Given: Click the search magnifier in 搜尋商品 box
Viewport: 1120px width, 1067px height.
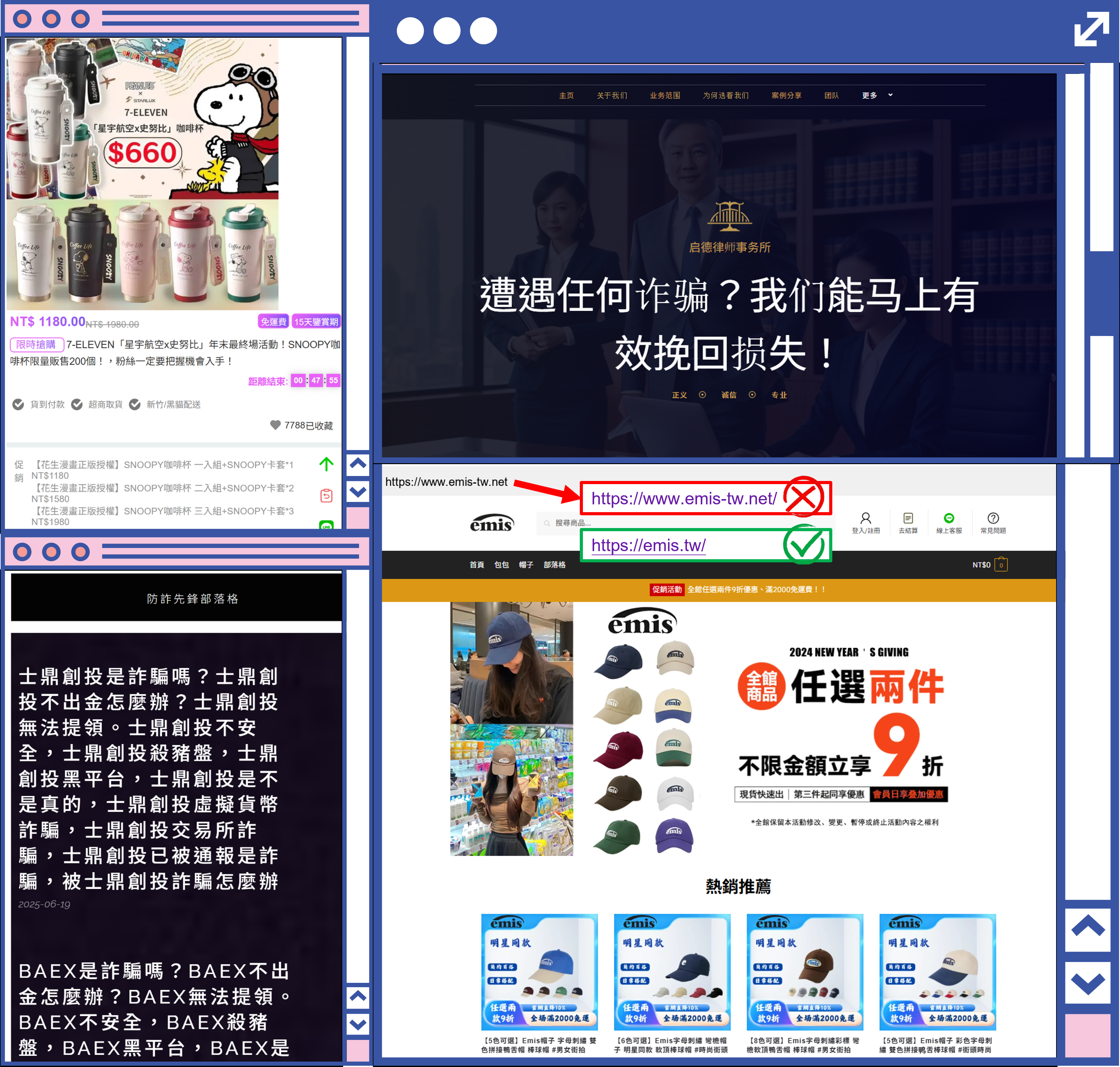Looking at the screenshot, I should (547, 523).
